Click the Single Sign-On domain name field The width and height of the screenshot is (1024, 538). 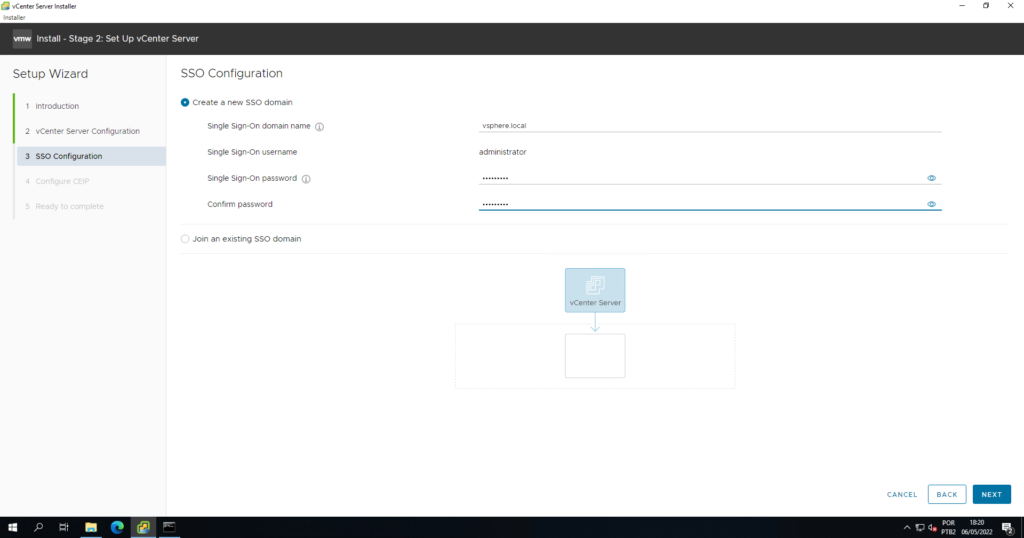(710, 125)
